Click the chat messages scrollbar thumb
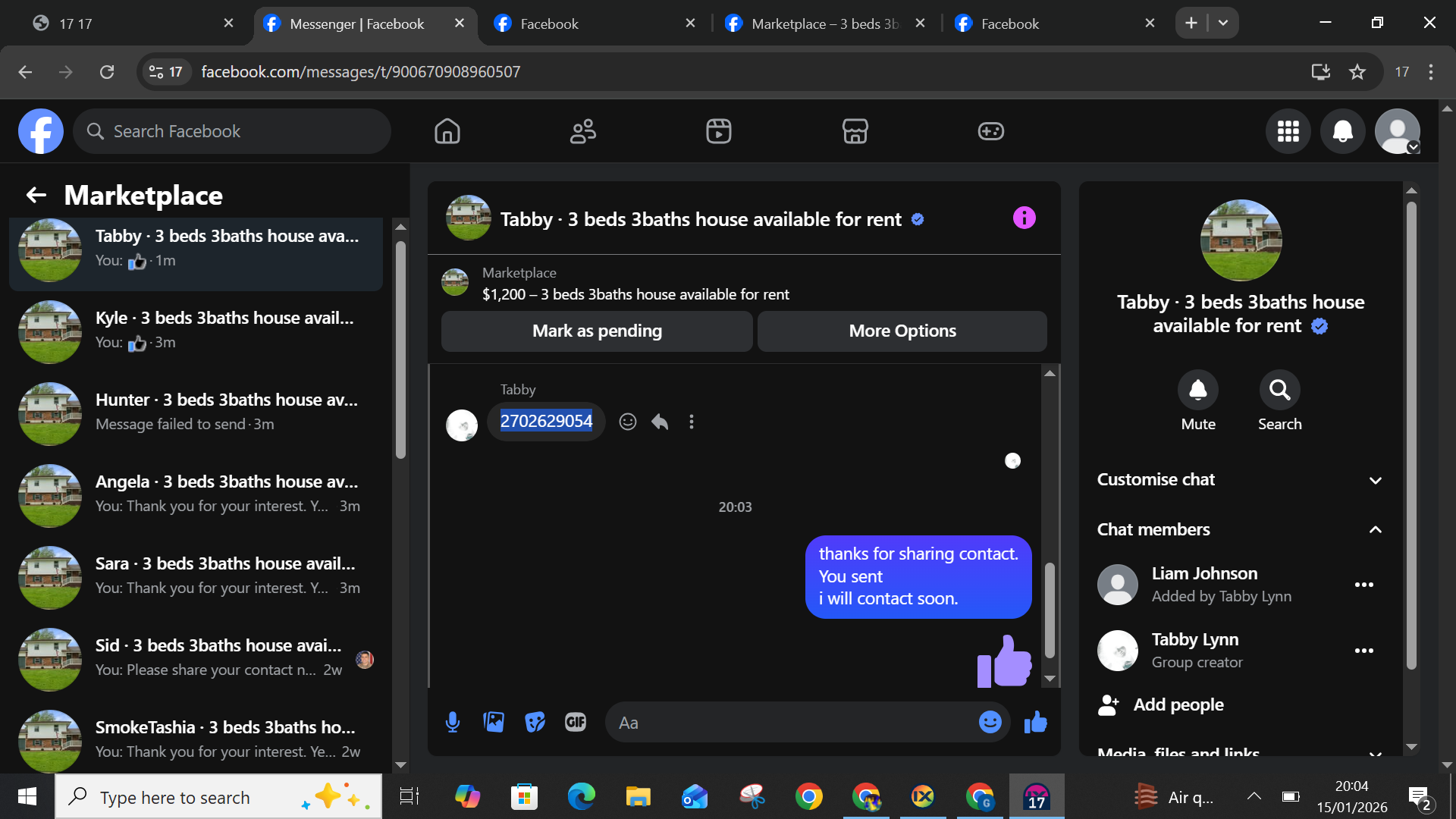The image size is (1456, 819). coord(1050,610)
